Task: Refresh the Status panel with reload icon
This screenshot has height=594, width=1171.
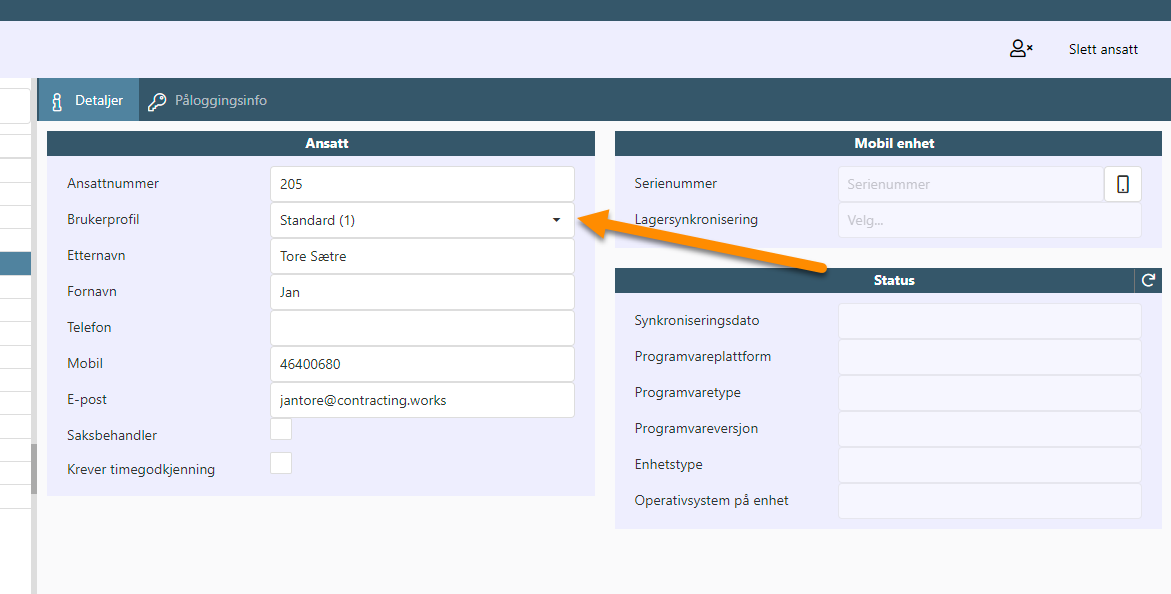Action: tap(1148, 280)
